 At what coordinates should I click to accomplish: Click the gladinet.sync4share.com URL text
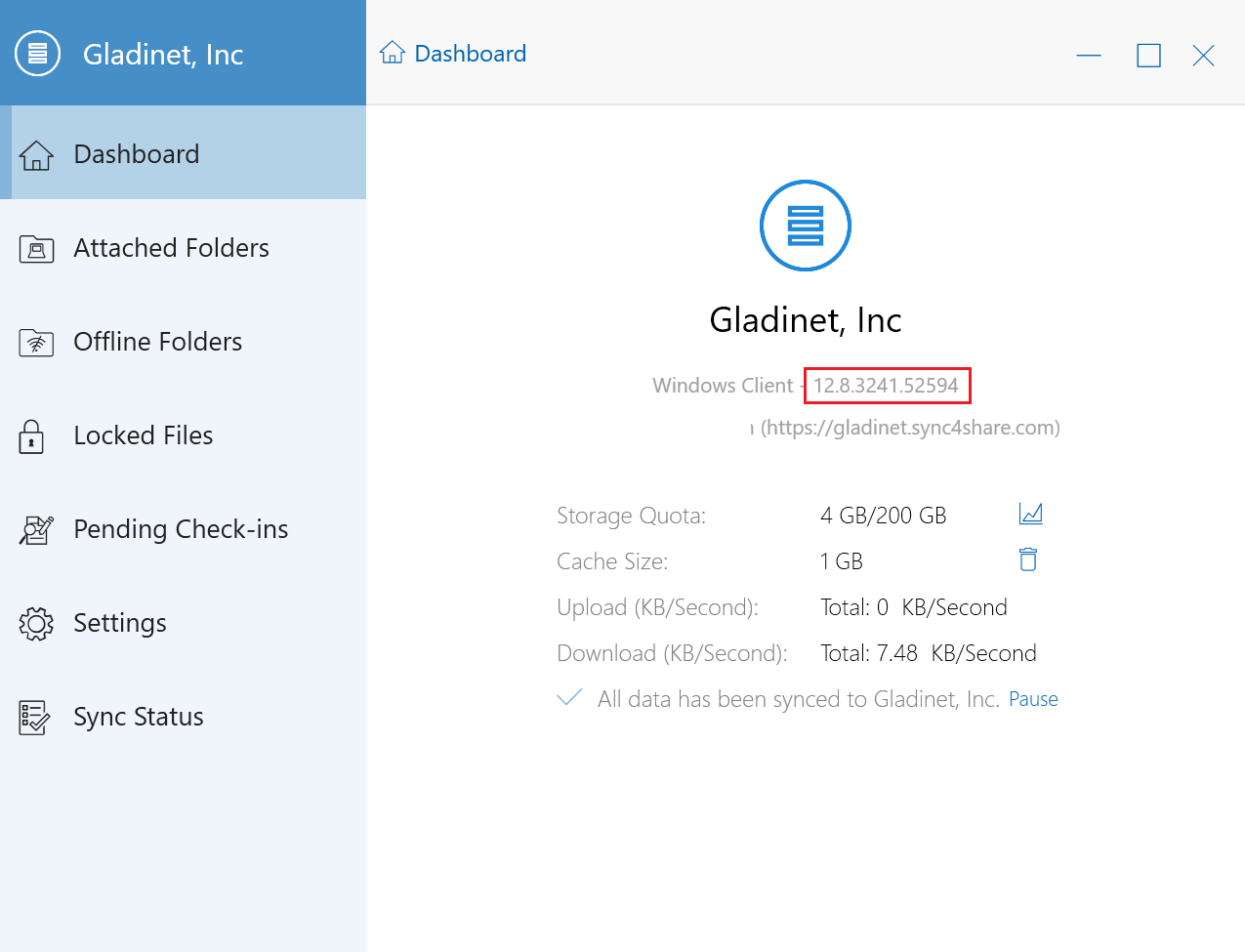click(910, 428)
